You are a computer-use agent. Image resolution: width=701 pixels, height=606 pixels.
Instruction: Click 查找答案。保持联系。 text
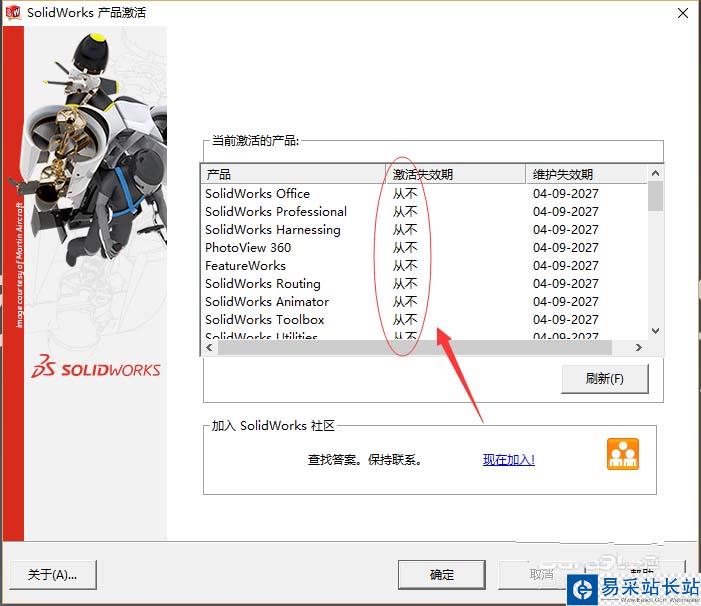(365, 459)
